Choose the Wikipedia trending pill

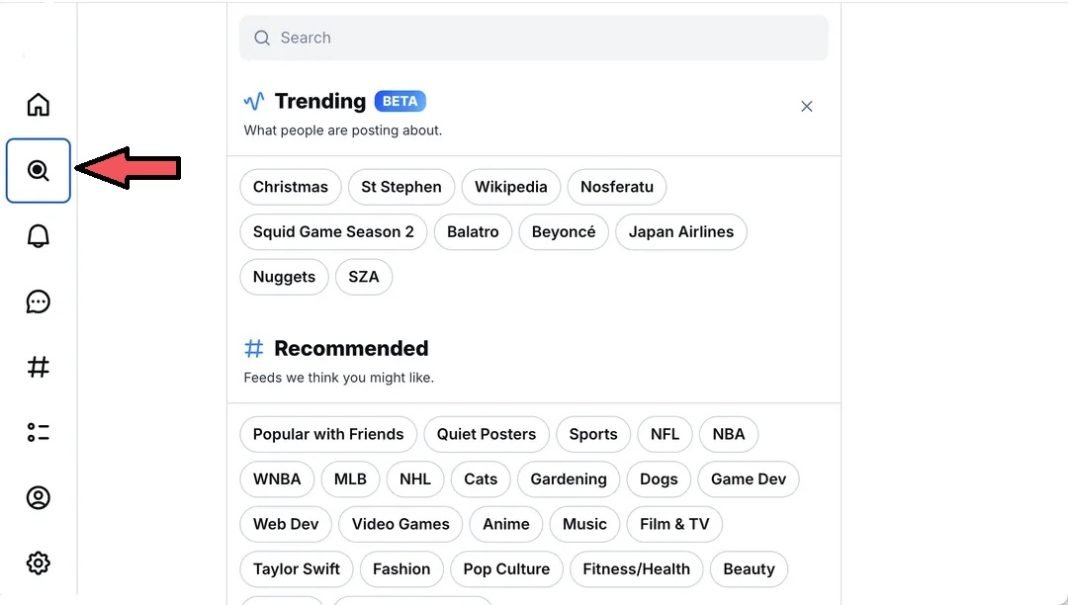click(511, 187)
